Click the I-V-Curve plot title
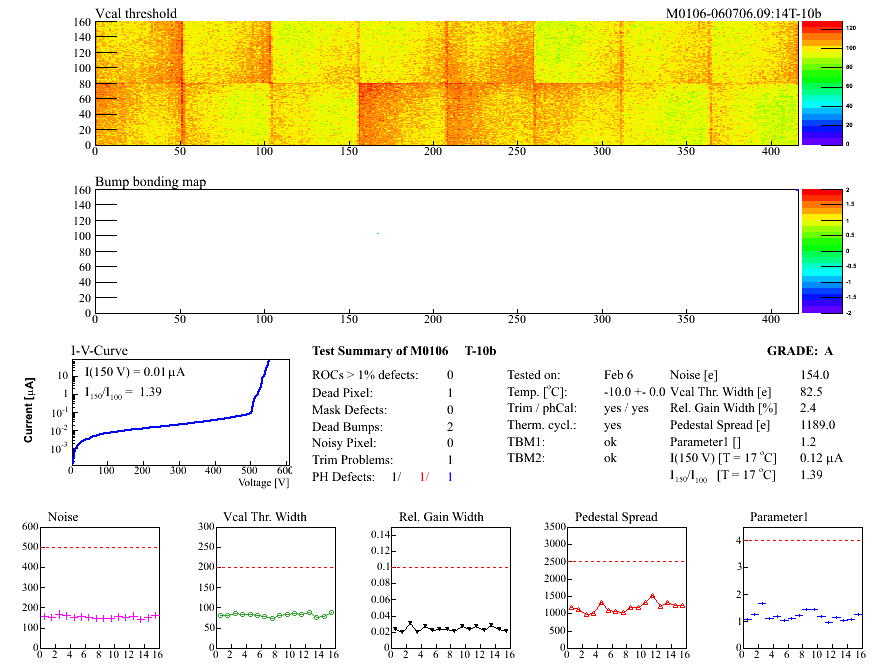Screen dimensions: 896x672 click(x=98, y=351)
